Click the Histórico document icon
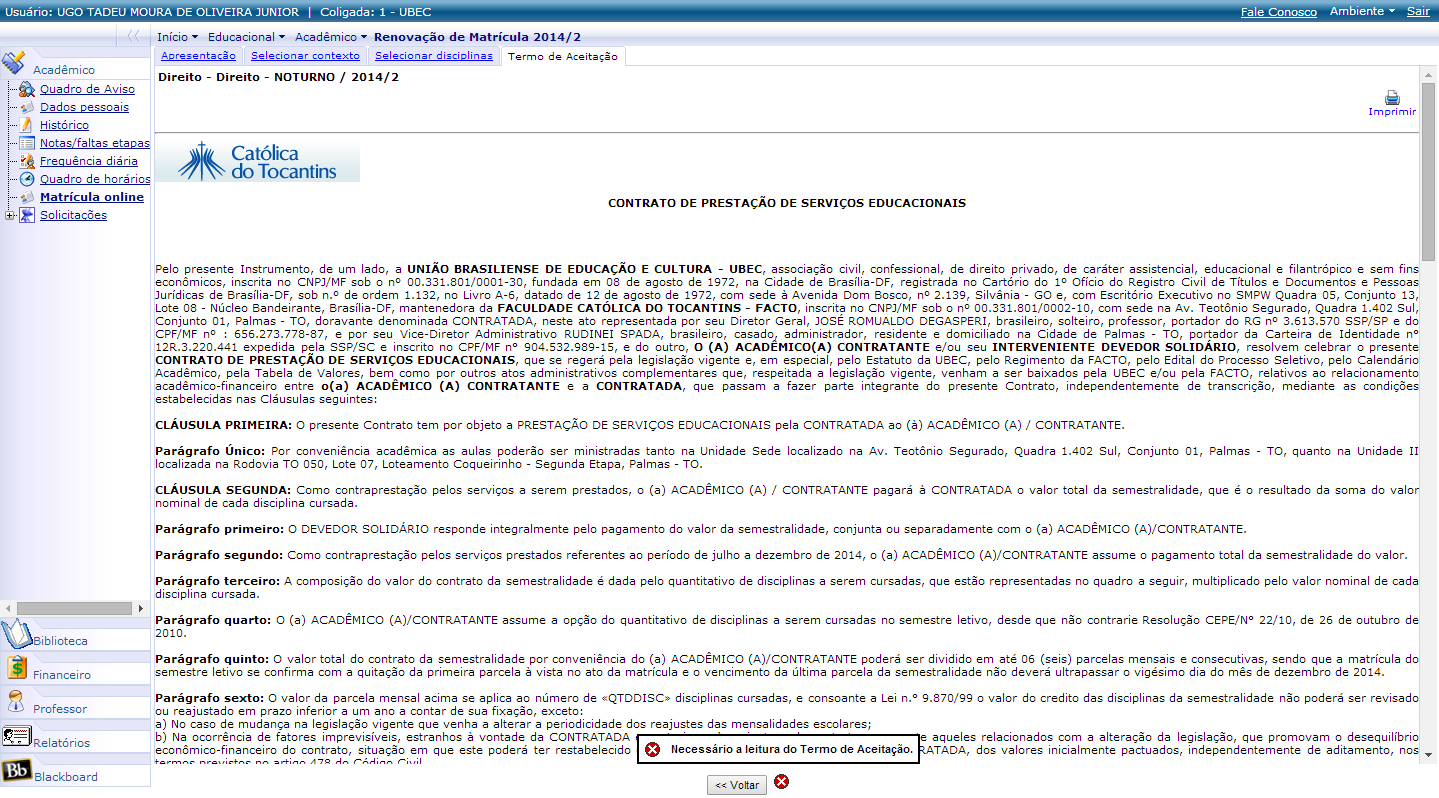The image size is (1439, 798). (x=27, y=125)
